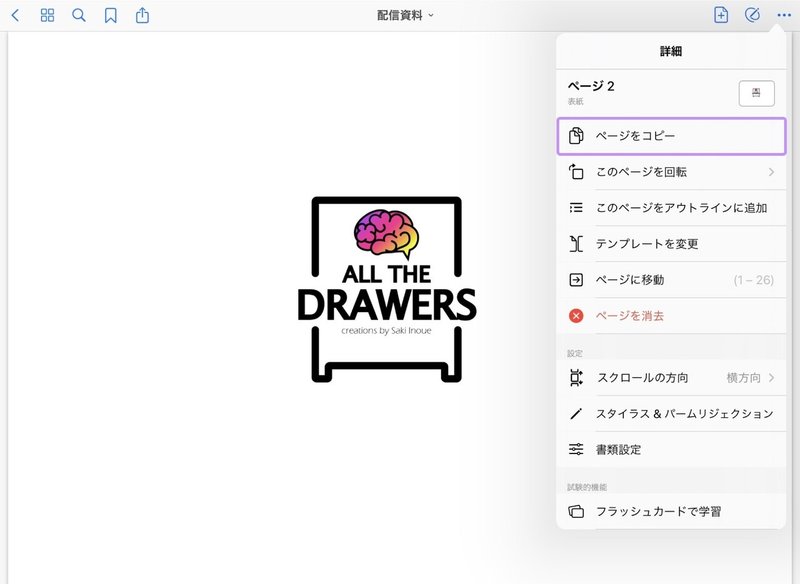Screen dimensions: 800x584
Task: Add a new page with plus-page icon
Action: coord(721,15)
